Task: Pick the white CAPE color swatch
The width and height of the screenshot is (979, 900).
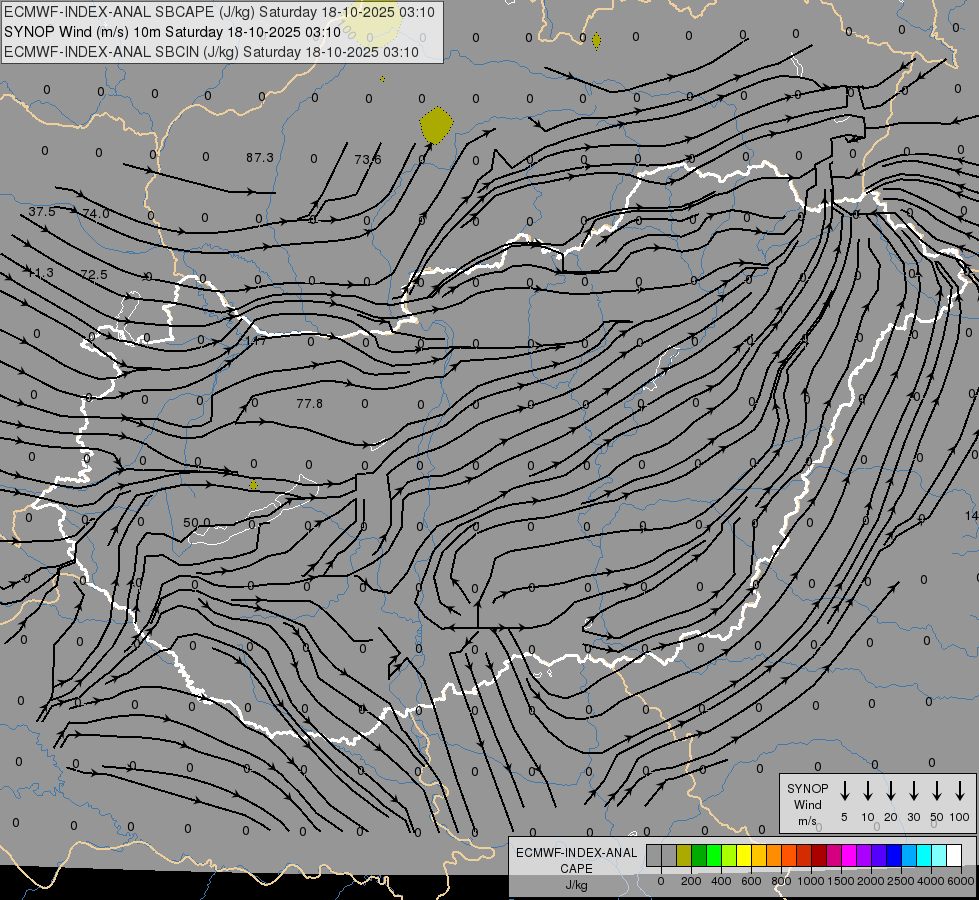Action: coord(953,855)
